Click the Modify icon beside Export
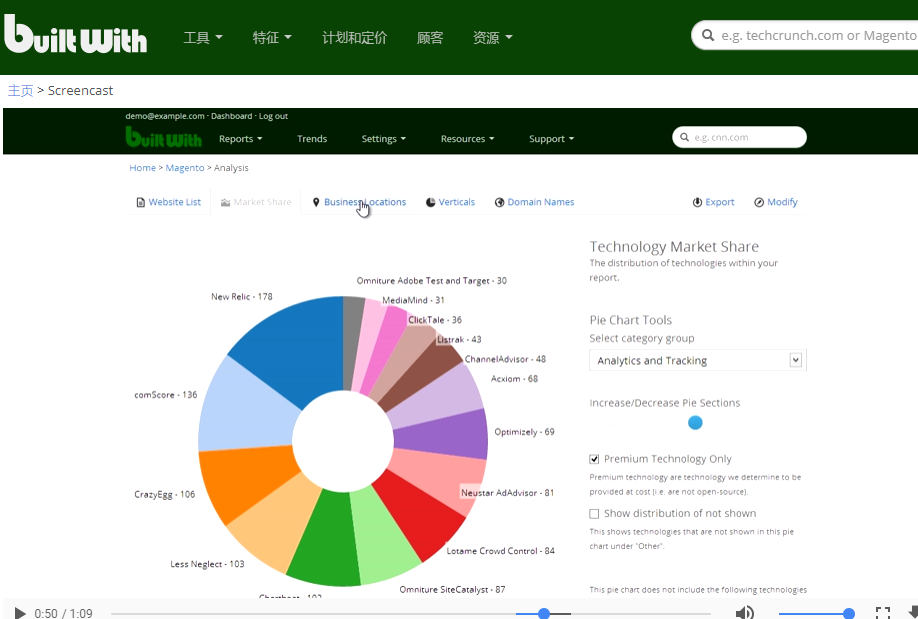 [759, 202]
